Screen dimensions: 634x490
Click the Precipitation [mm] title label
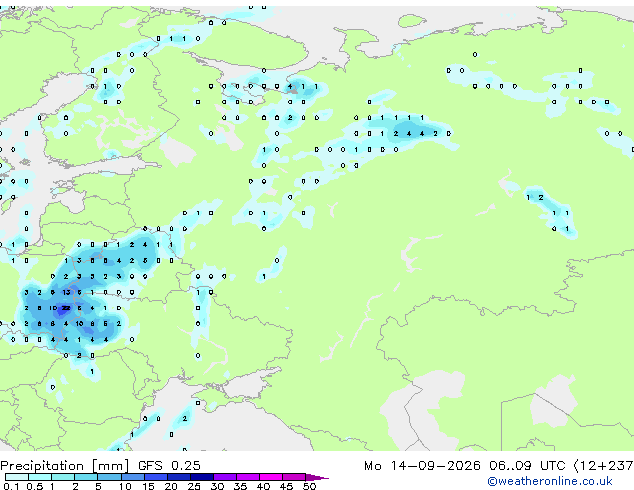click(x=65, y=466)
